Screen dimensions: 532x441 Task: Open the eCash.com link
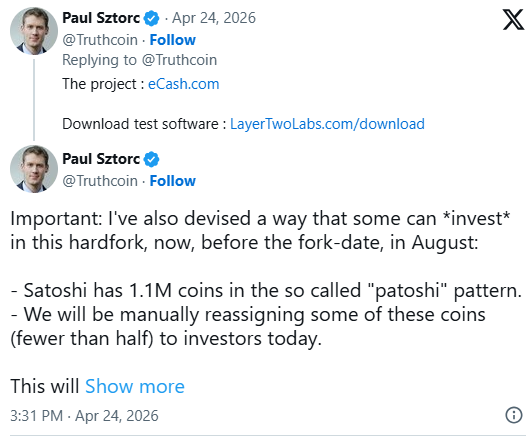point(184,84)
